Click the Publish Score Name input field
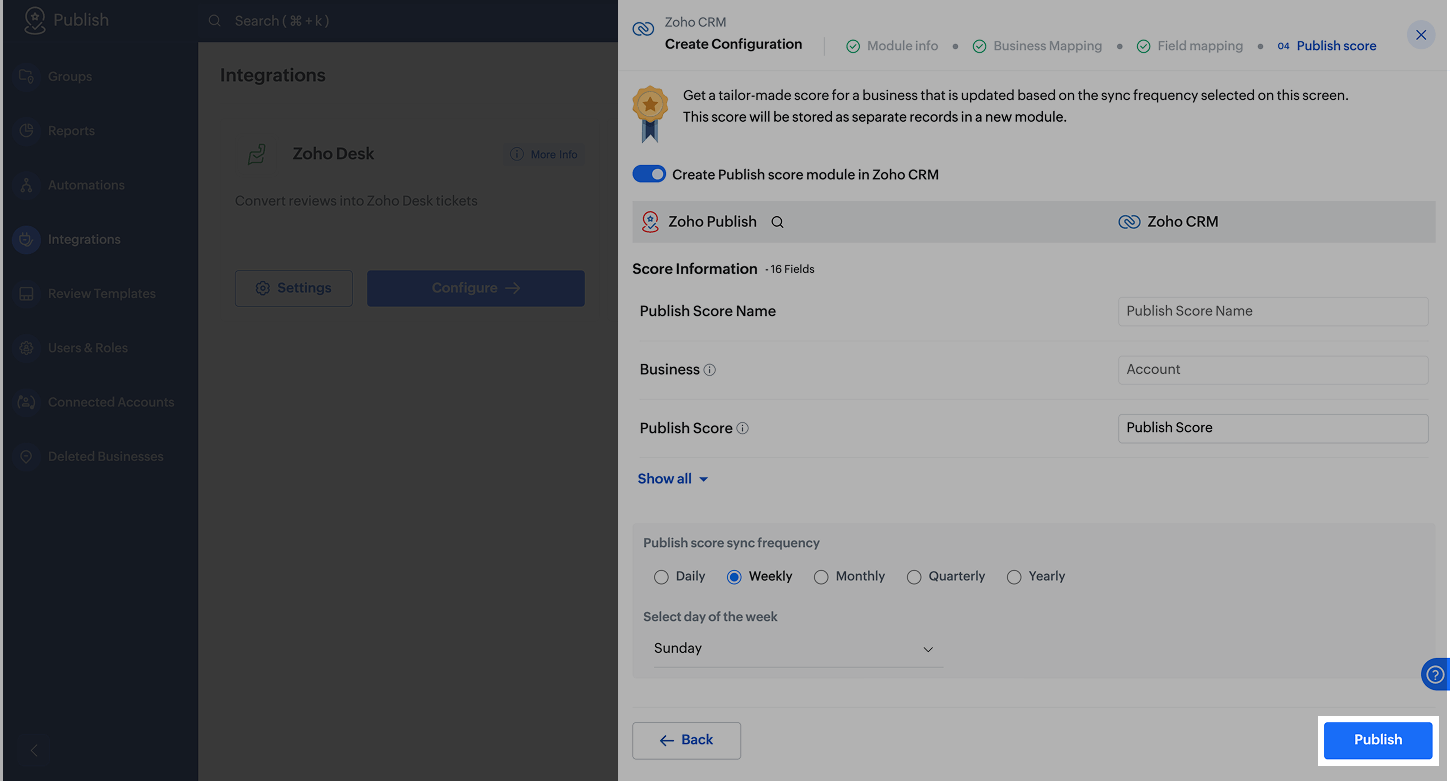This screenshot has width=1450, height=781. 1273,311
